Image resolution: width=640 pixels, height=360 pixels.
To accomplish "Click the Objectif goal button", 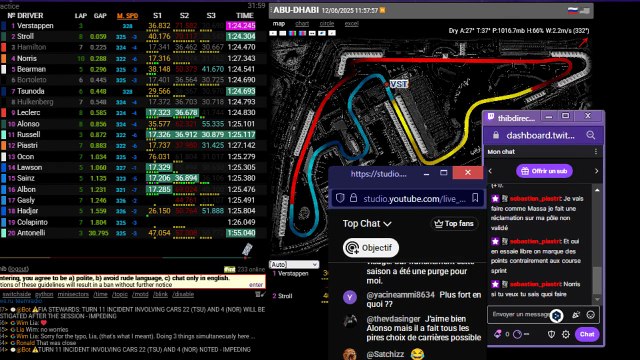I will pyautogui.click(x=371, y=248).
